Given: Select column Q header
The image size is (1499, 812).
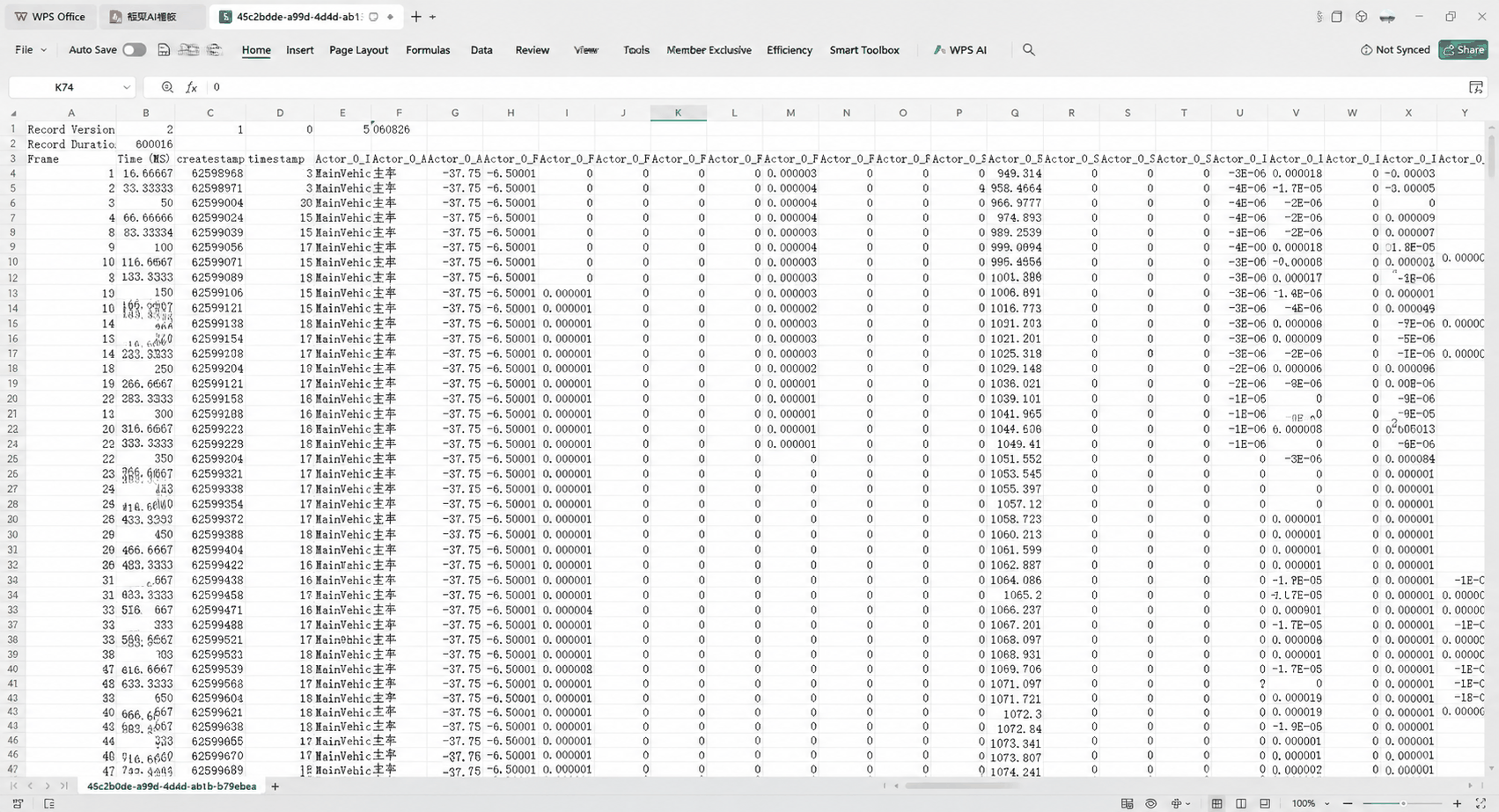Looking at the screenshot, I should click(1015, 113).
